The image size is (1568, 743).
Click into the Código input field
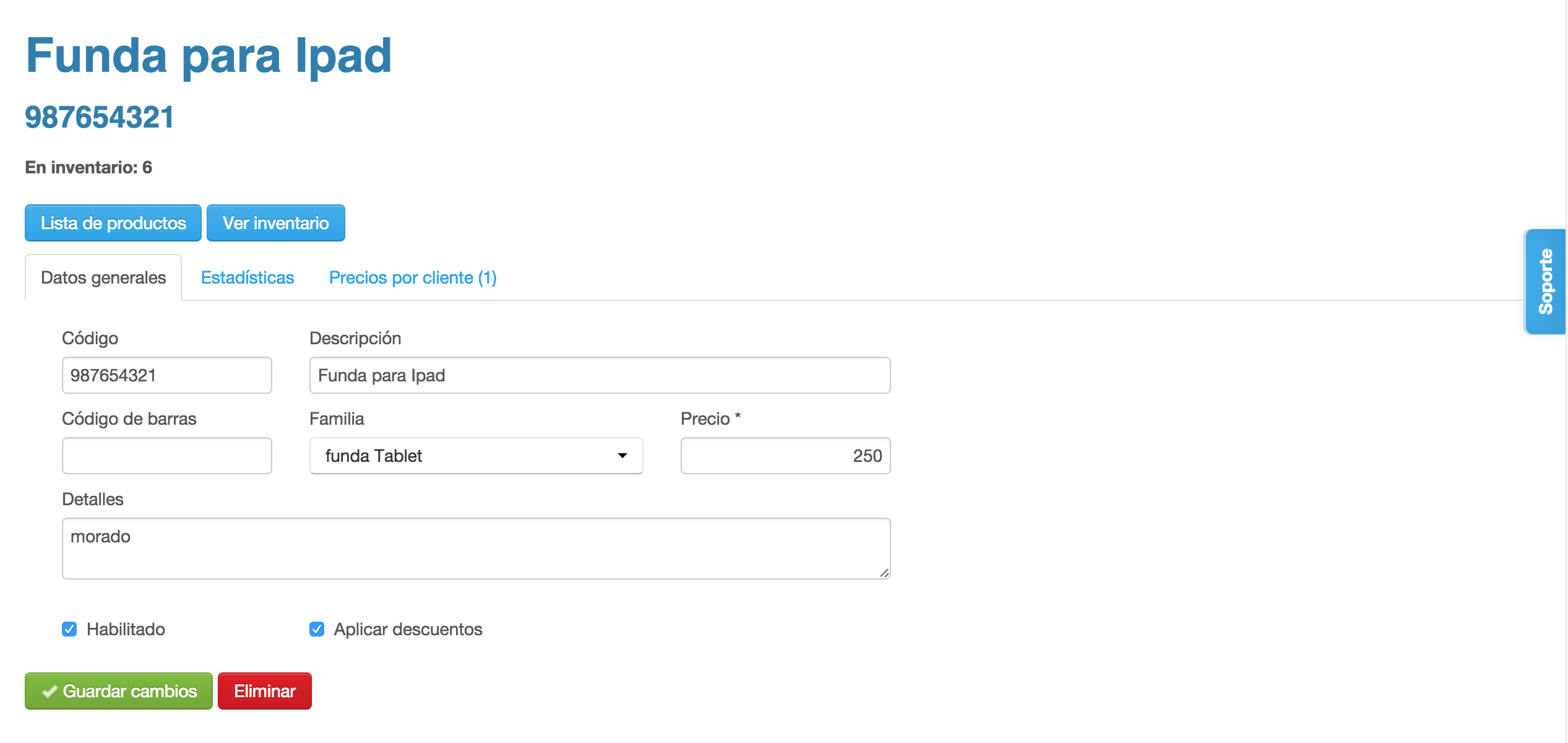point(167,375)
